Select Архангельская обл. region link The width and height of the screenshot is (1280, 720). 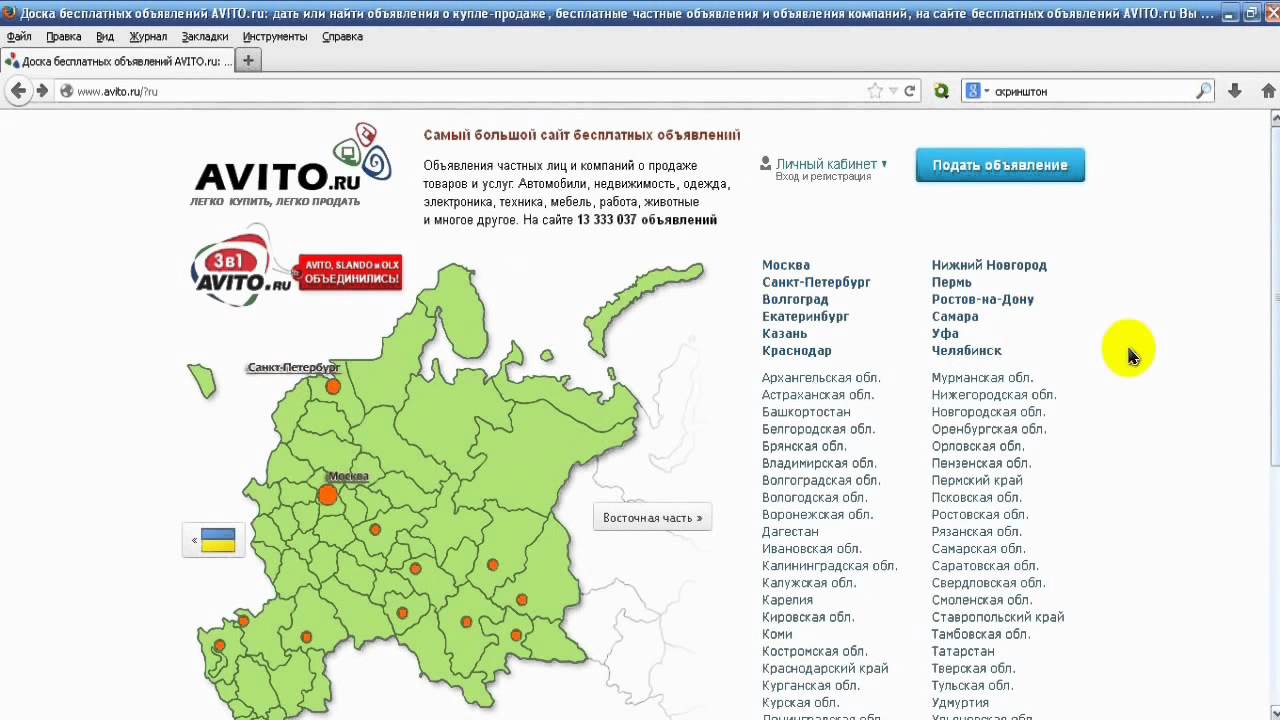821,377
